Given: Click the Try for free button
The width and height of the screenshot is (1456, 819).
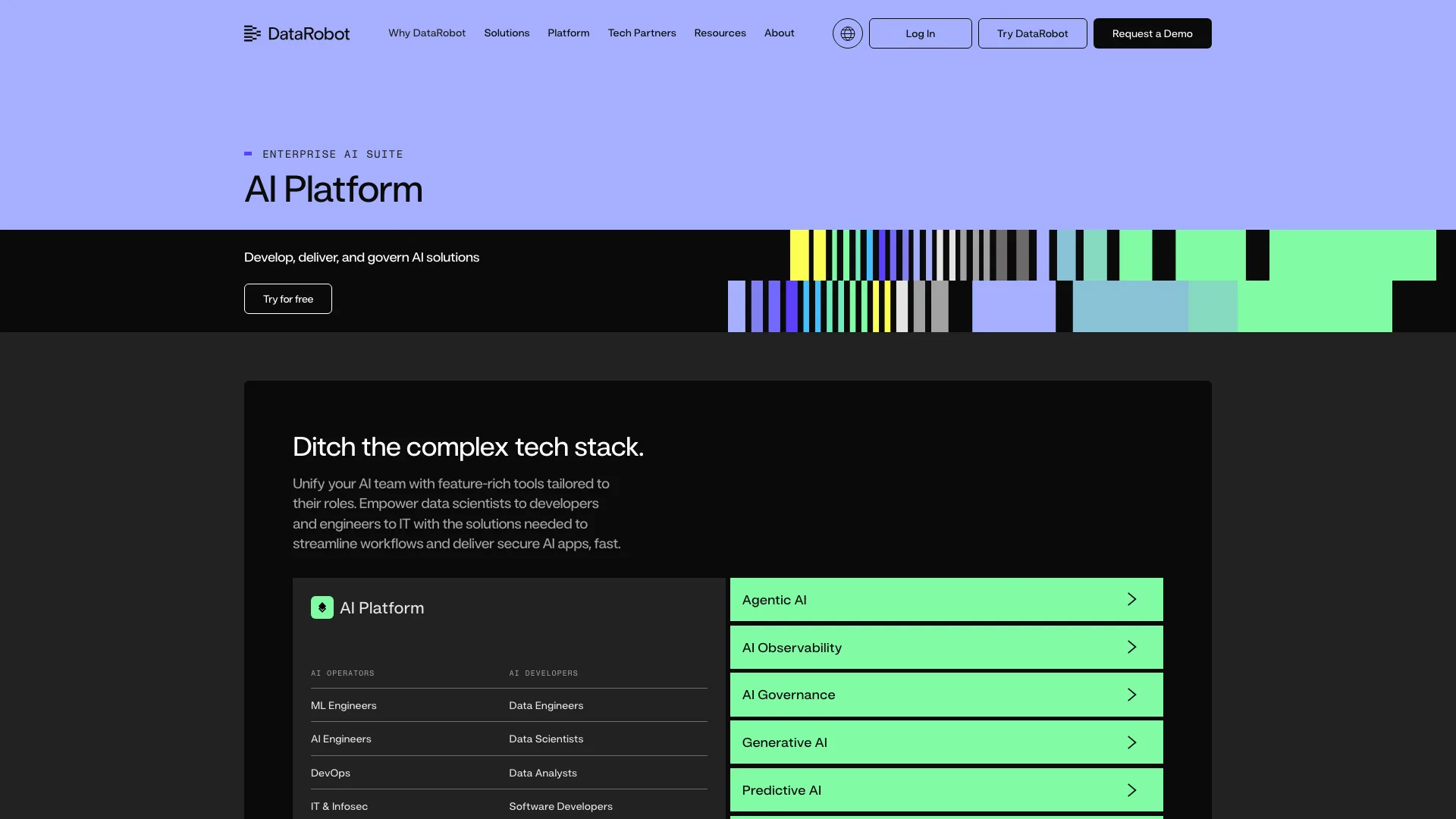Looking at the screenshot, I should [288, 299].
